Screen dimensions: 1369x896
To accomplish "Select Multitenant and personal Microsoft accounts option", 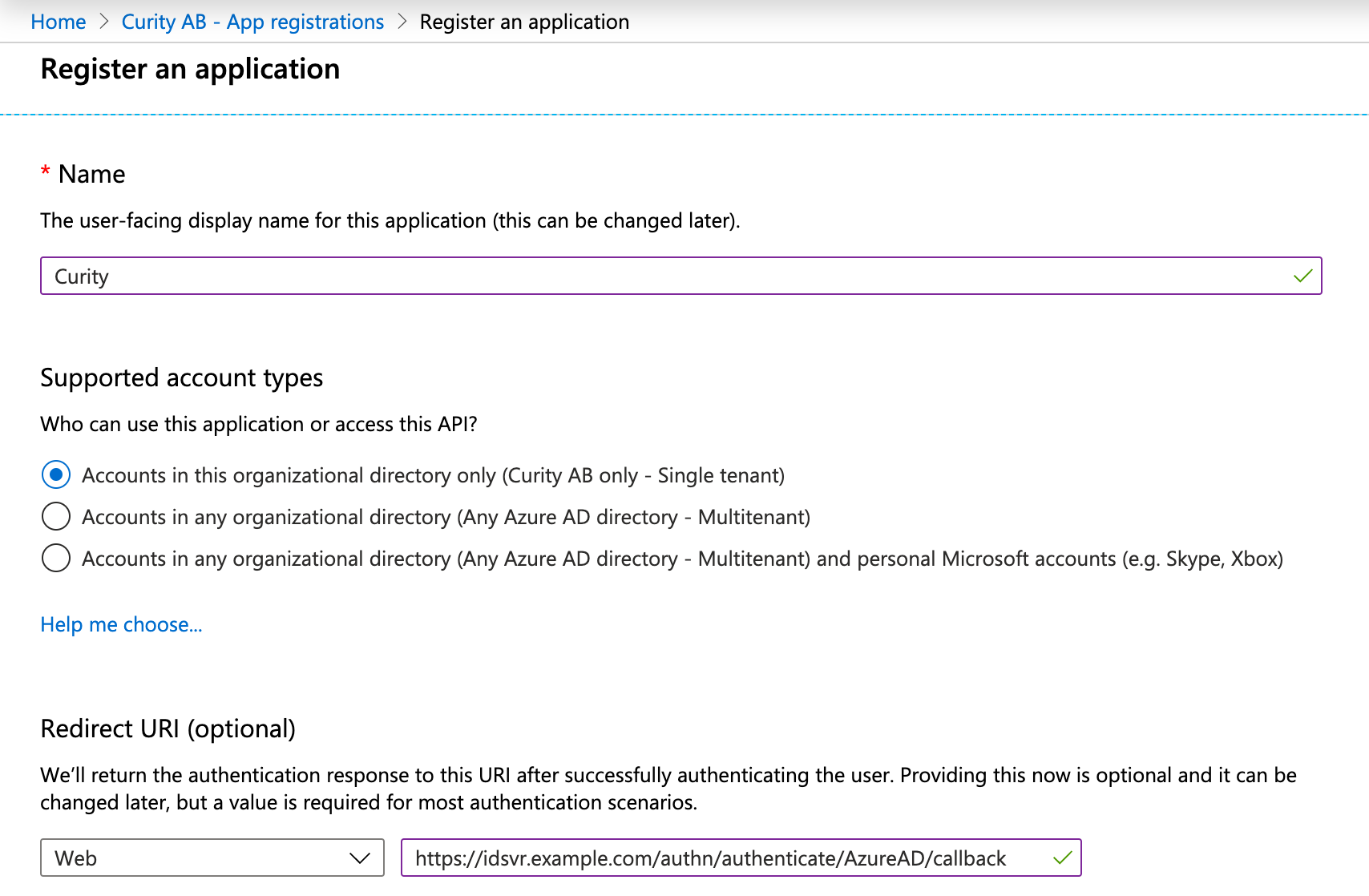I will coord(55,558).
